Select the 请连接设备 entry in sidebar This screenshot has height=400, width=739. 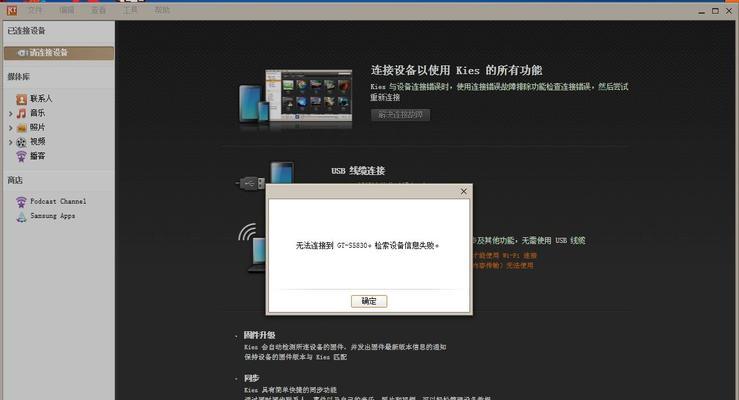(59, 53)
